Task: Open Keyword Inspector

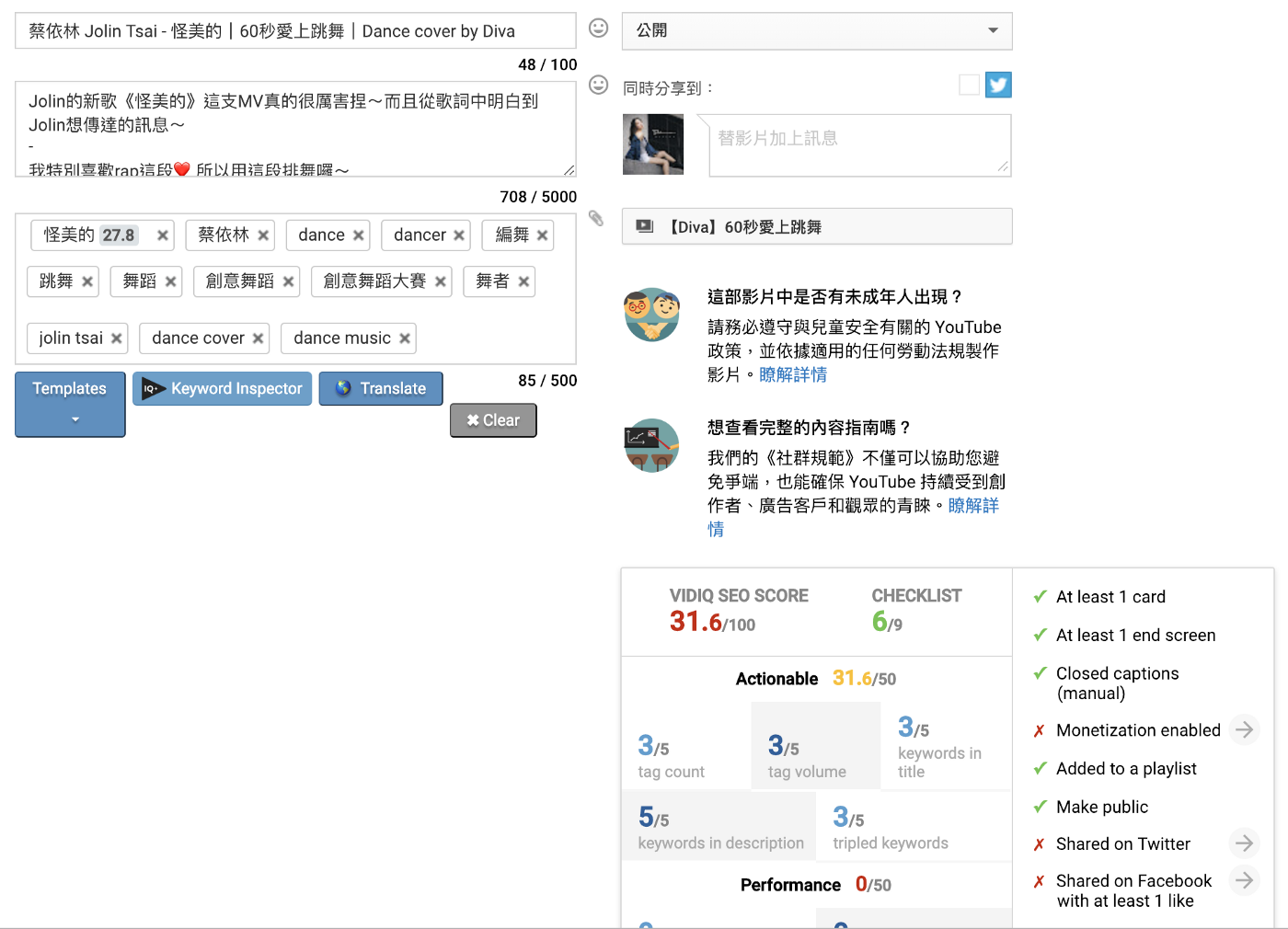Action: tap(223, 388)
